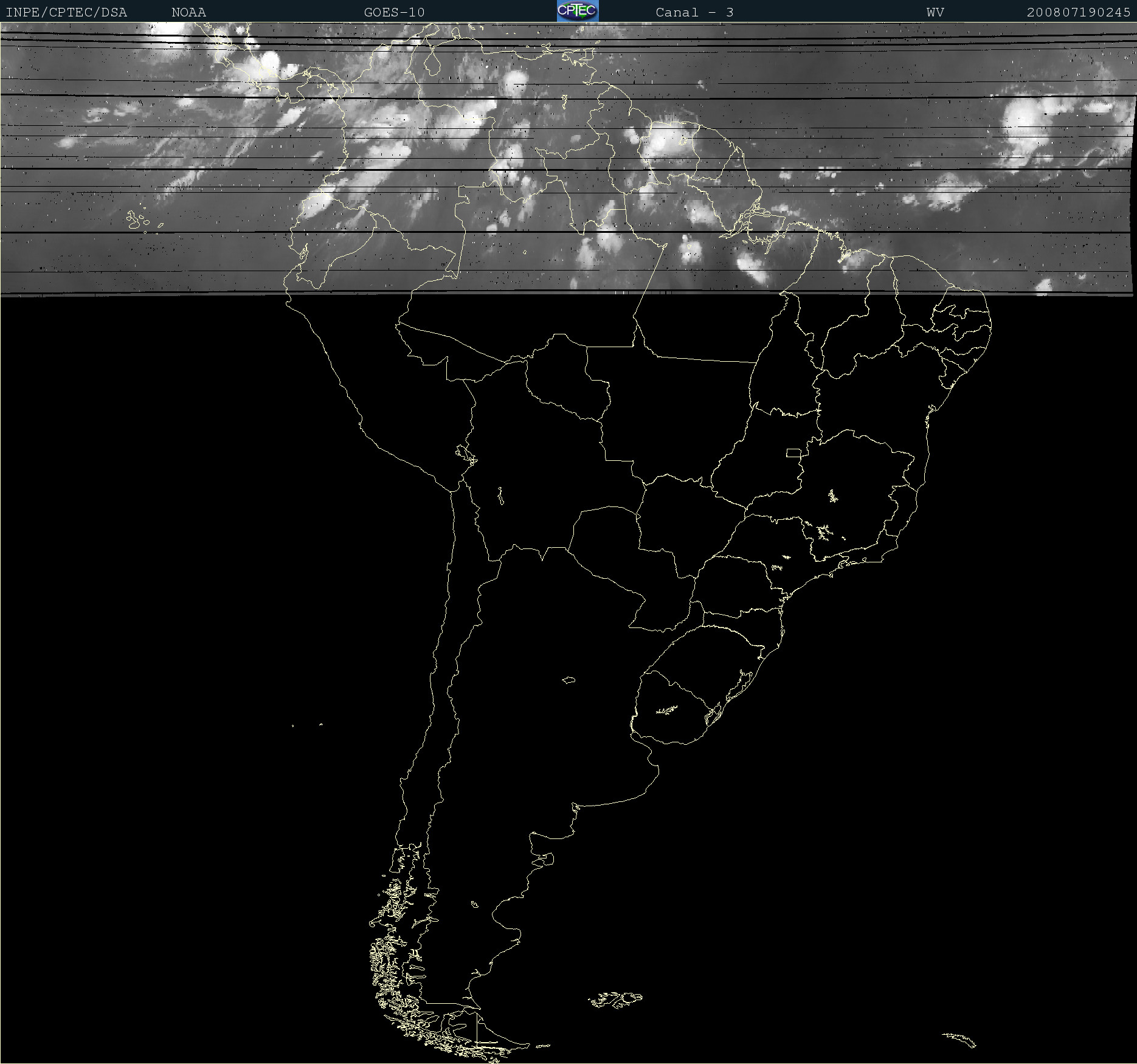Image resolution: width=1137 pixels, height=1064 pixels.
Task: Click the timestamp 200807190245
Action: (x=1079, y=12)
